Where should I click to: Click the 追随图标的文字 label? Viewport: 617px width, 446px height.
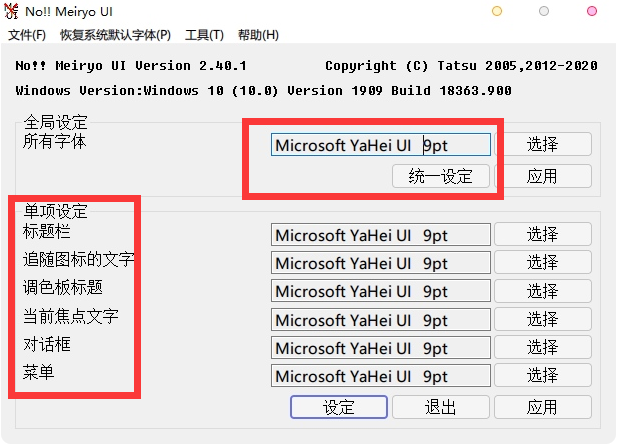(x=79, y=259)
